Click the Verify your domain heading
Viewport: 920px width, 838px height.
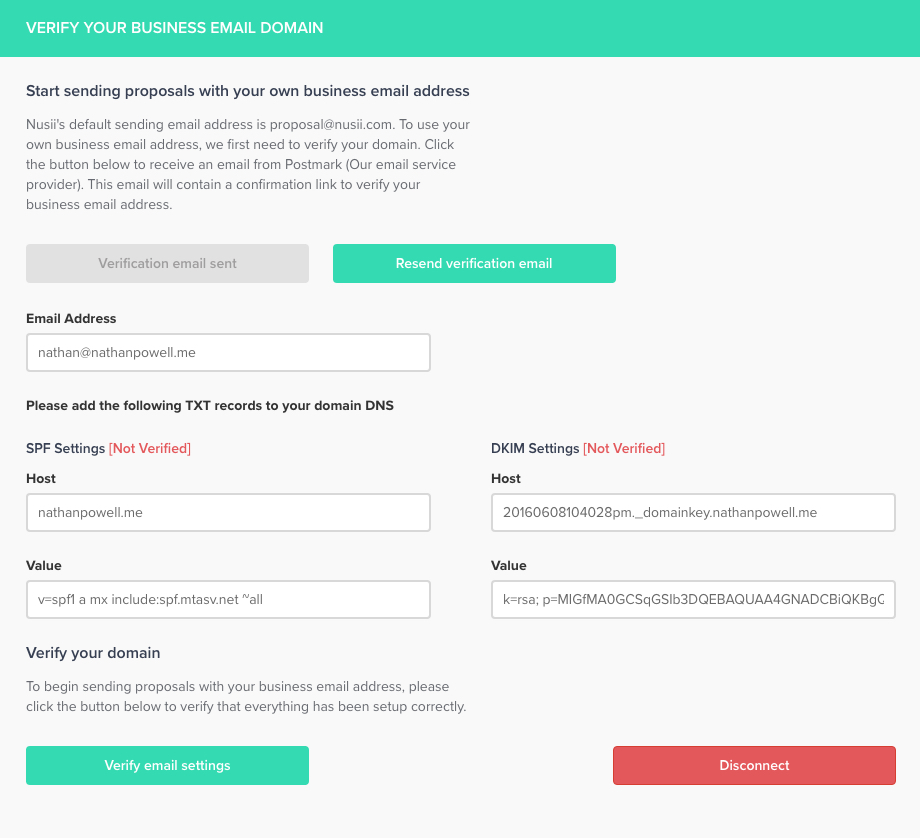(93, 653)
